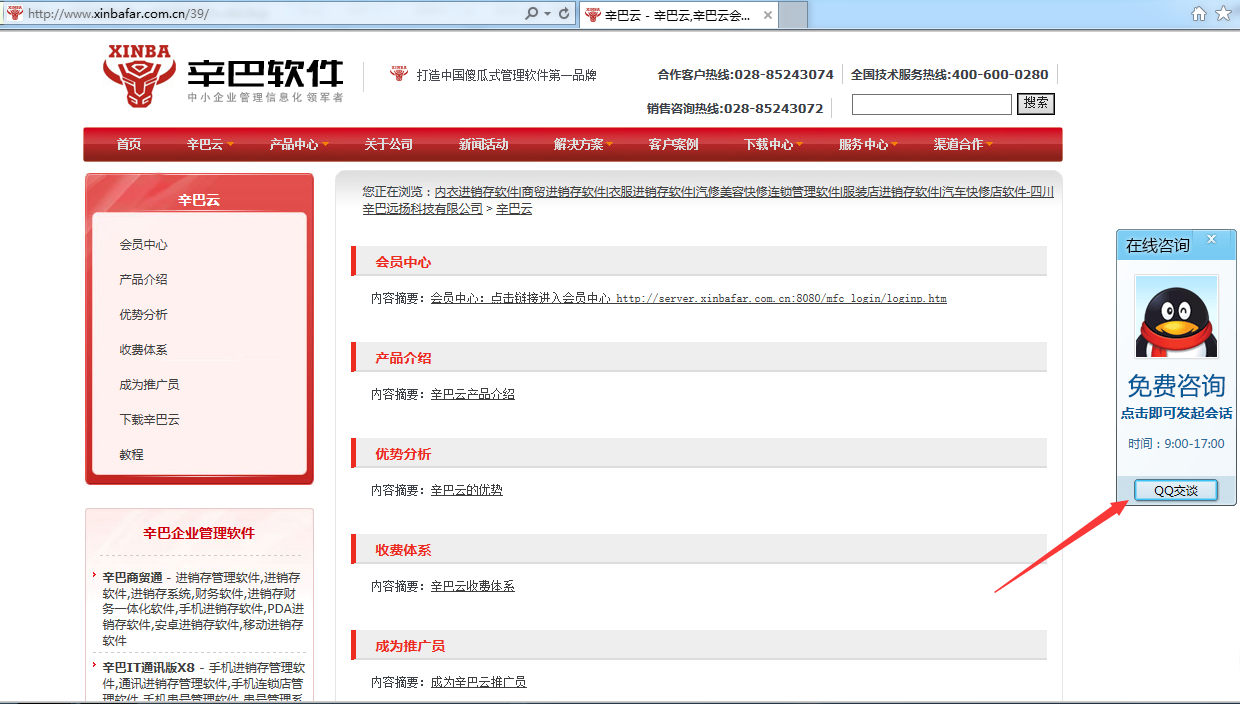The height and width of the screenshot is (704, 1240).
Task: Open sidebar item 收费体系
Action: (x=144, y=350)
